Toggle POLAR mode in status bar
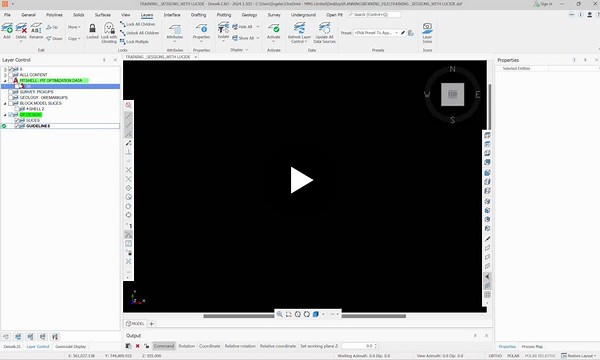Image resolution: width=600 pixels, height=360 pixels. click(513, 356)
